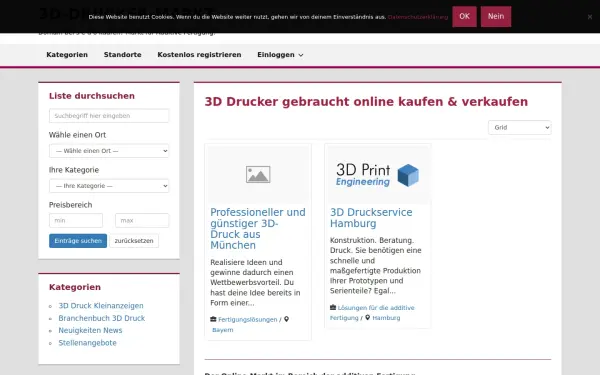Screen dimensions: 600x375
Task: Select the Fertigungslösungen category link
Action: click(x=248, y=320)
